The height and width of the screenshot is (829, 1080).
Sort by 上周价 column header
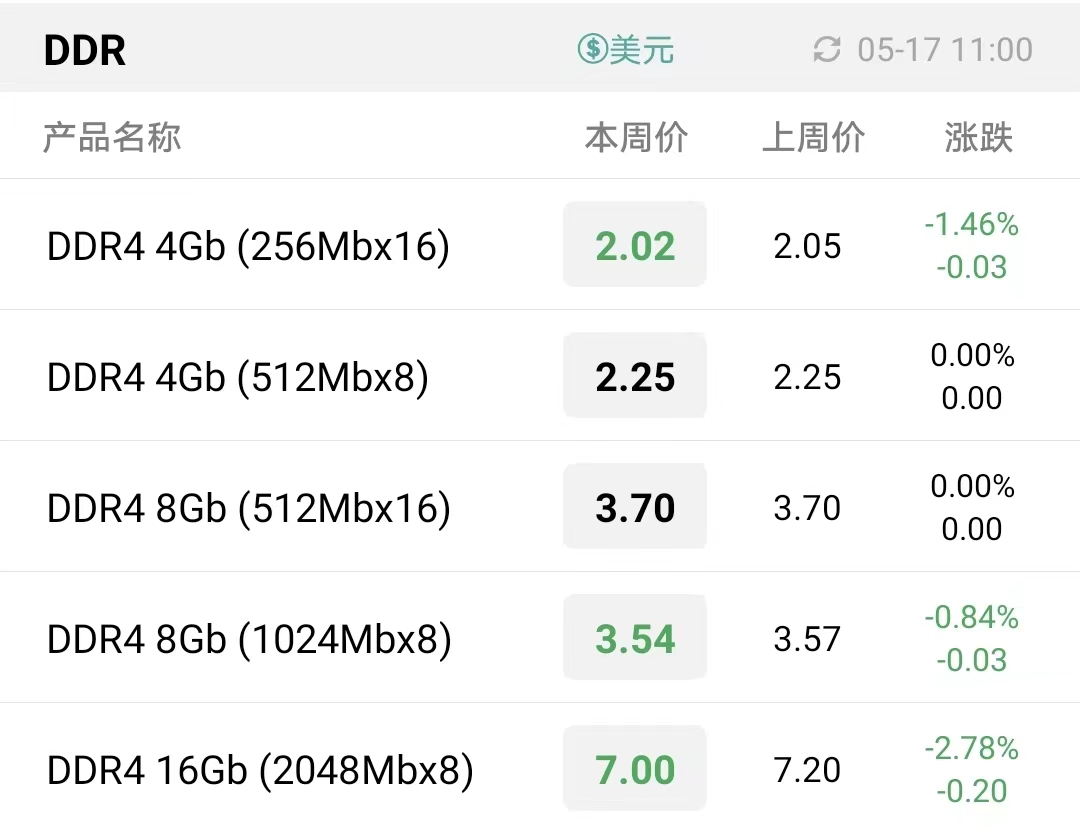813,137
